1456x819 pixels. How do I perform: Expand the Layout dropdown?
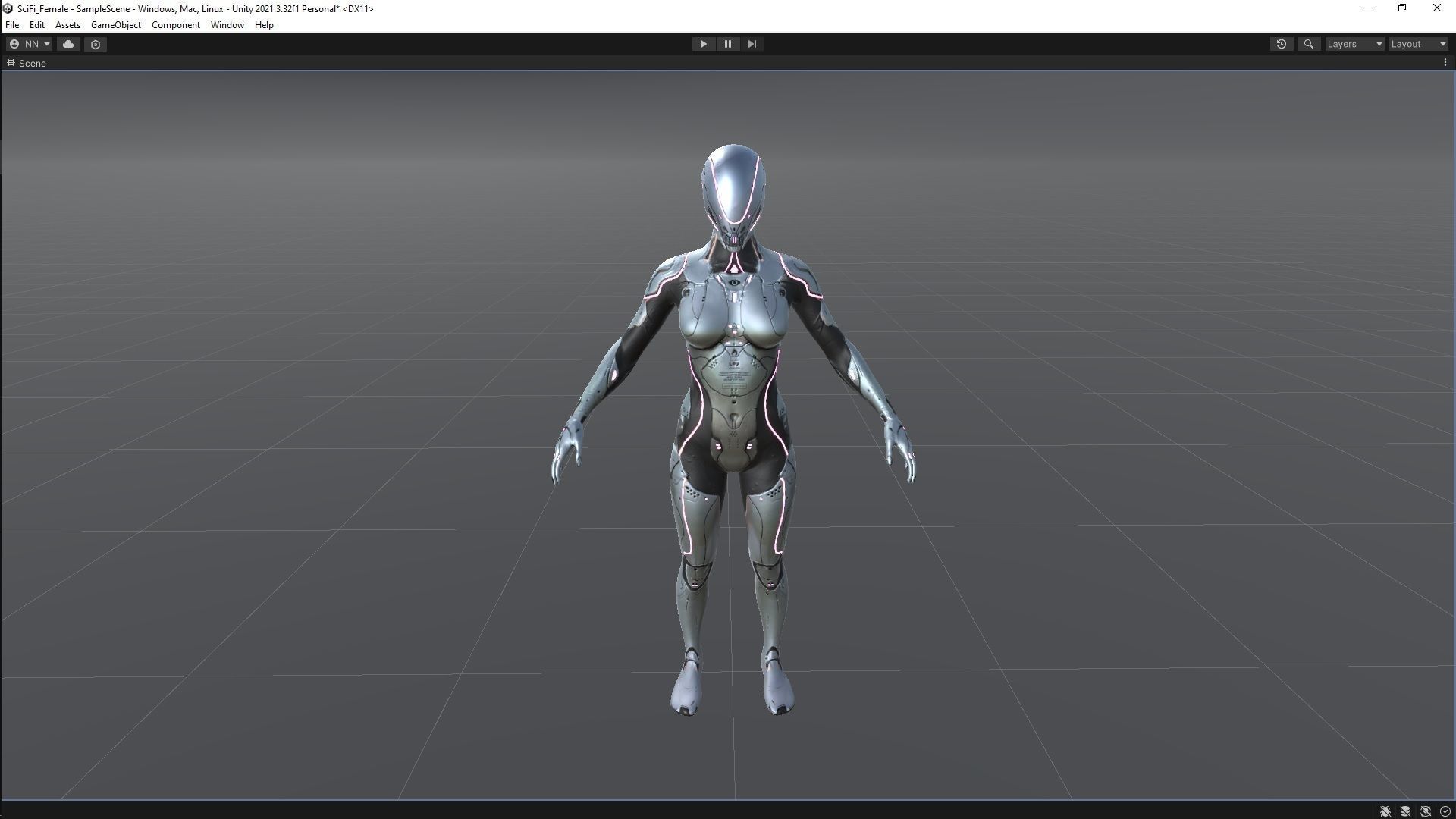(x=1418, y=44)
